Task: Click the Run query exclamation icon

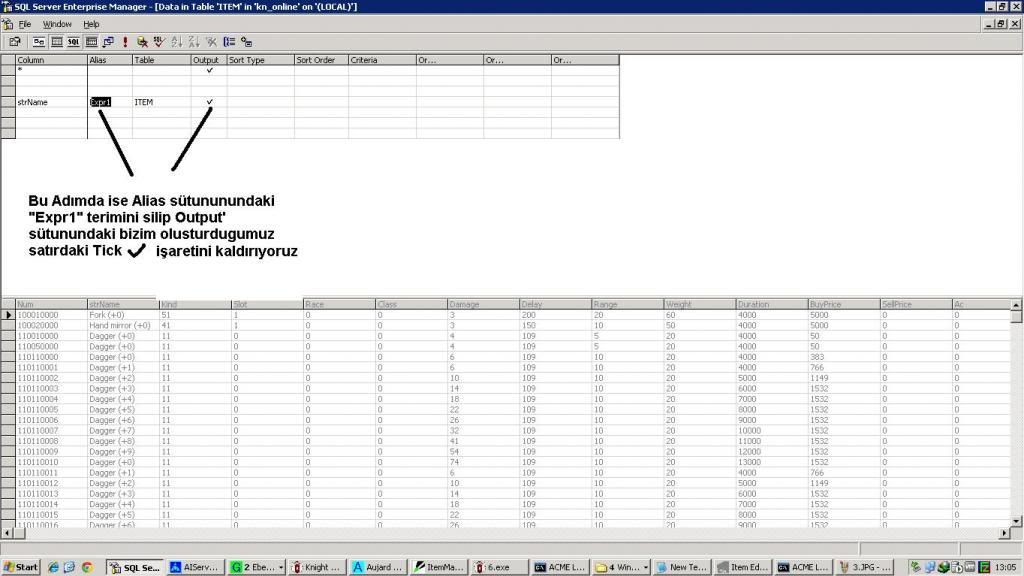Action: click(125, 42)
